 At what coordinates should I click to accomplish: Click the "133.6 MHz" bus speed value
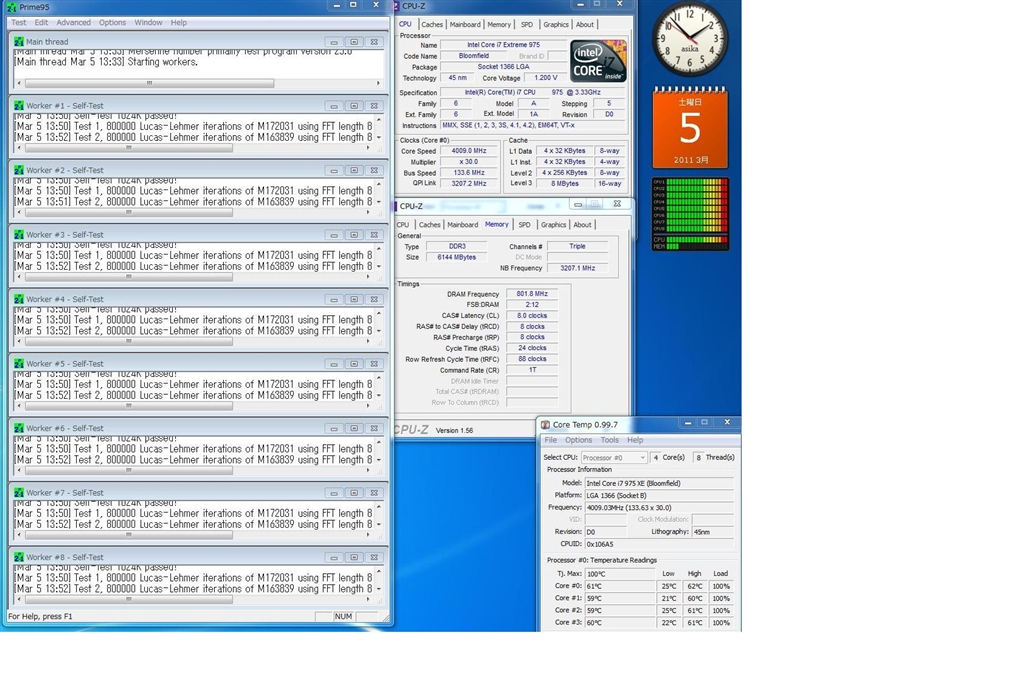point(470,173)
